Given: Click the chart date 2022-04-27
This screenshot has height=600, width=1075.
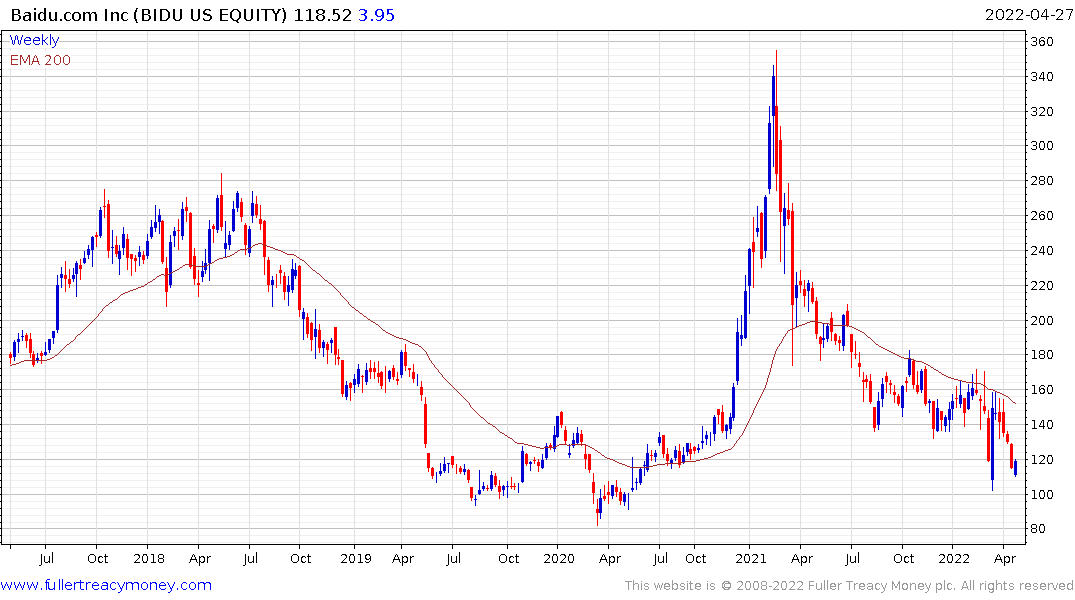Looking at the screenshot, I should pos(1029,15).
